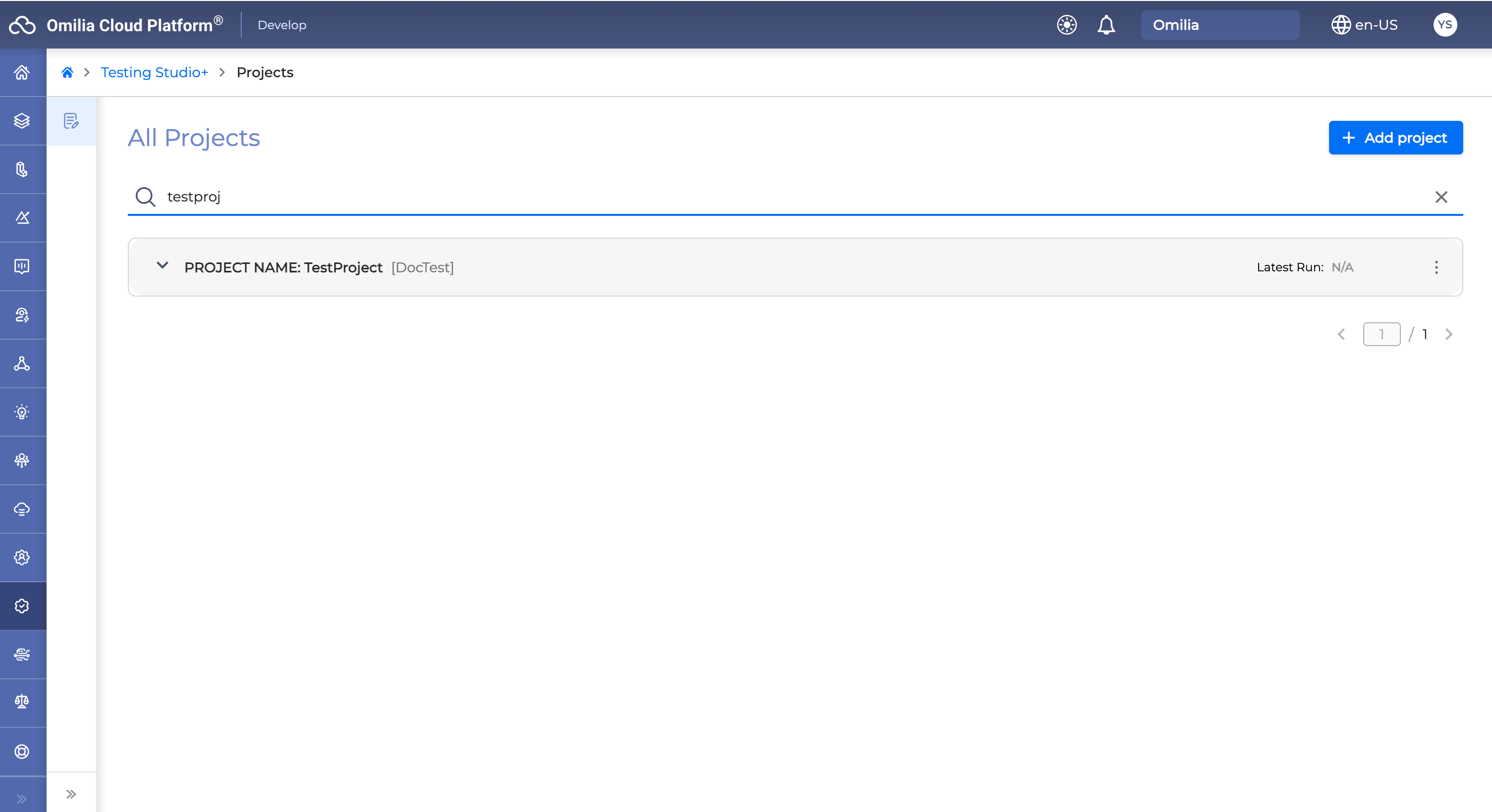Open the Testing Studio+ breadcrumb link

[x=154, y=72]
